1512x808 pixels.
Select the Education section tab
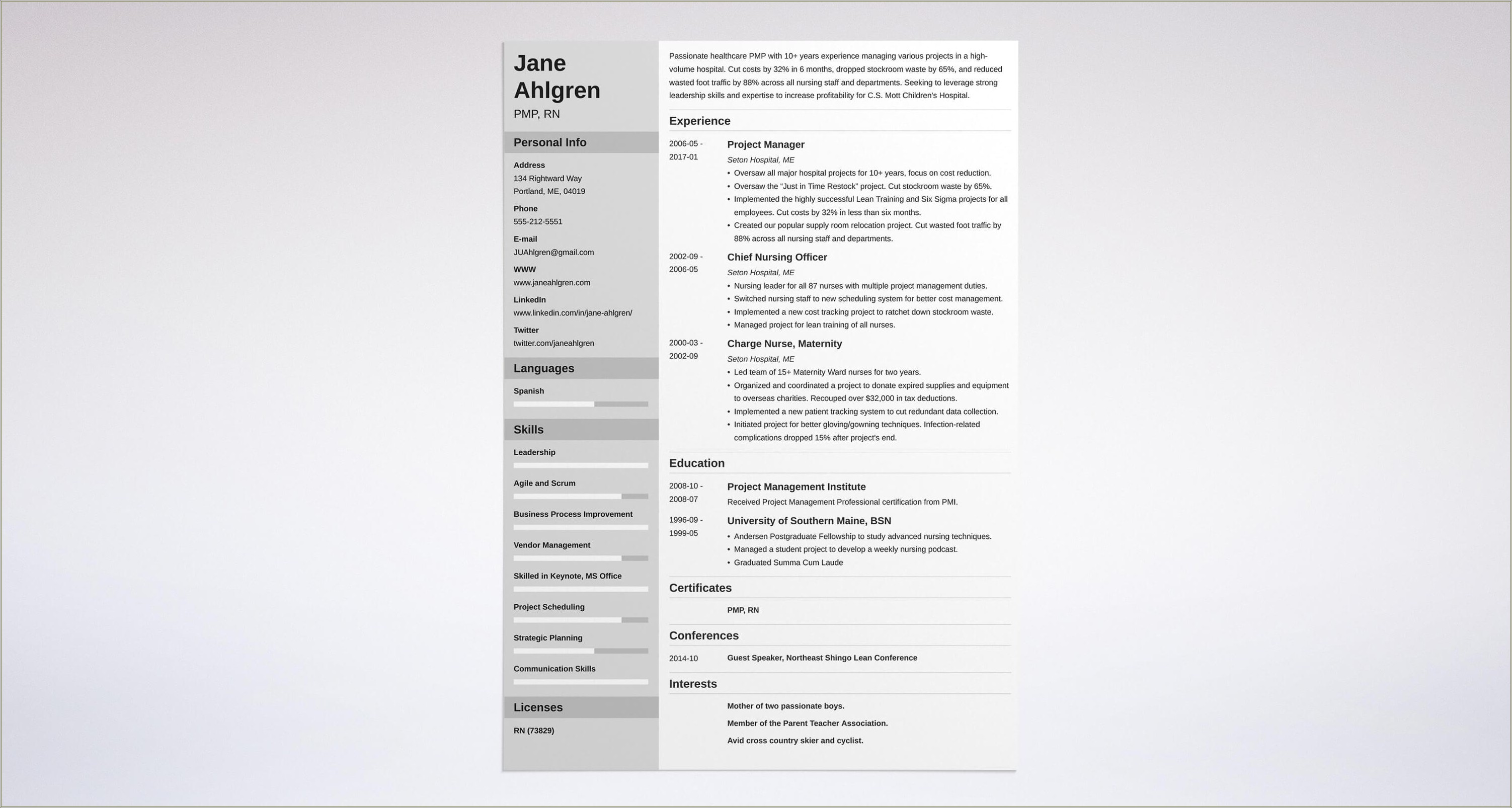tap(697, 462)
